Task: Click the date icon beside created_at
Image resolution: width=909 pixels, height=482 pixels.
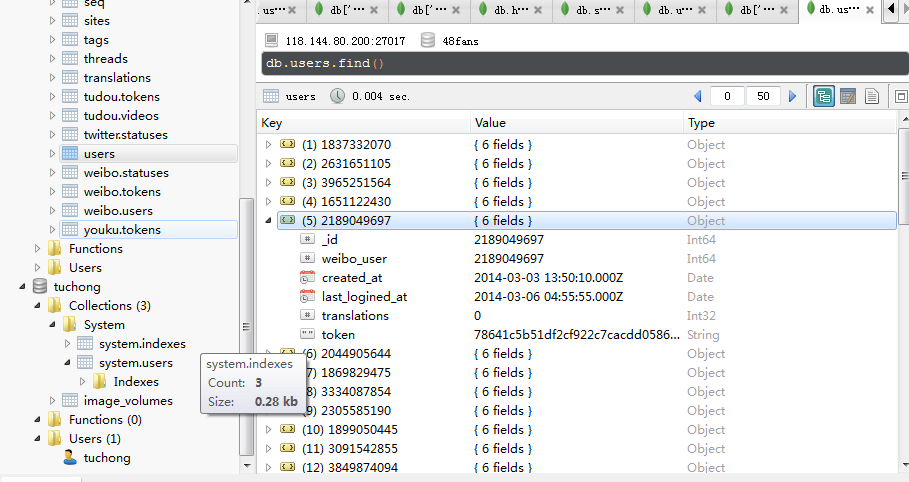Action: tap(307, 277)
